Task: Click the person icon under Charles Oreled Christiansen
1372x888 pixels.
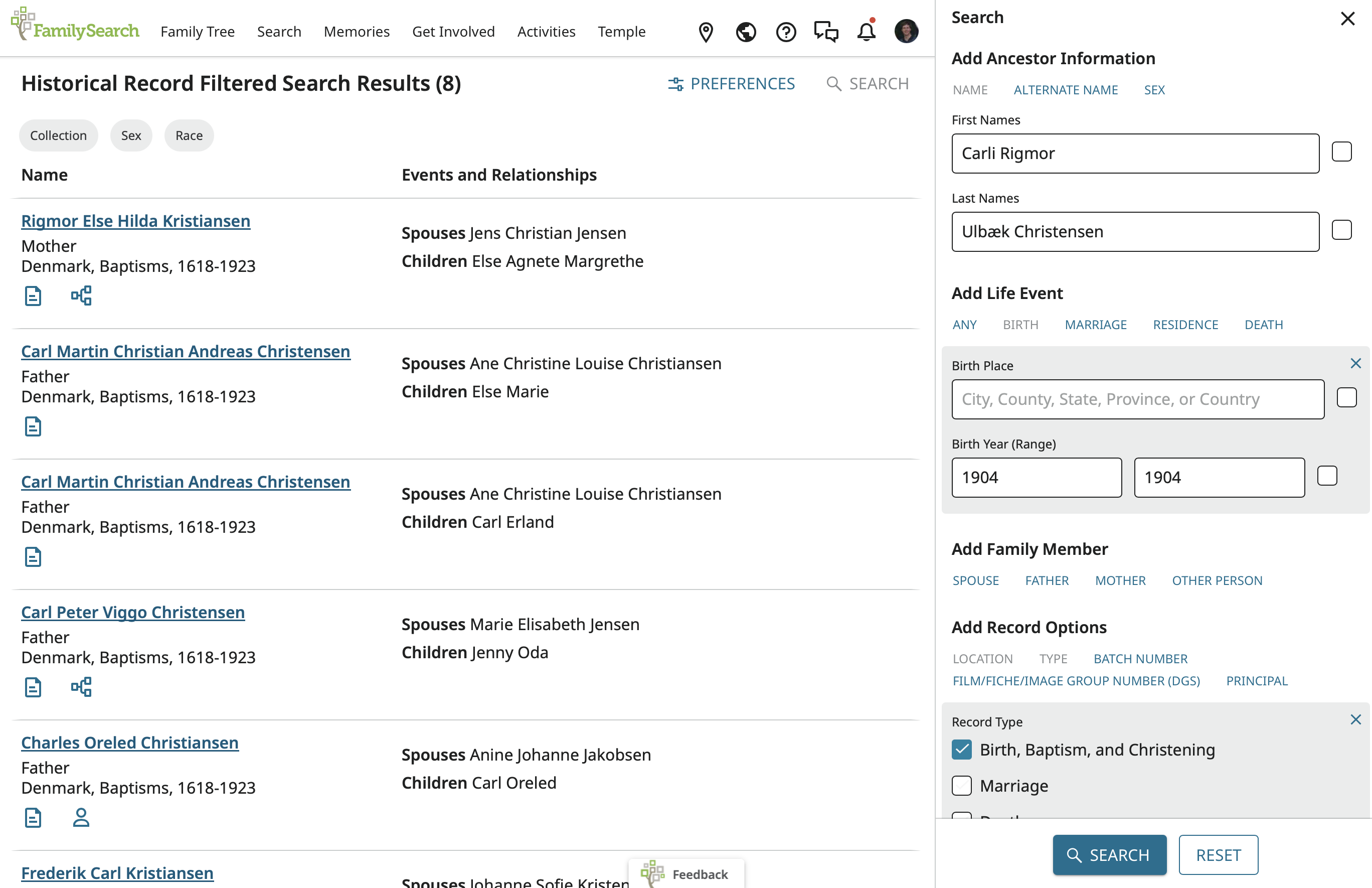Action: click(x=81, y=817)
